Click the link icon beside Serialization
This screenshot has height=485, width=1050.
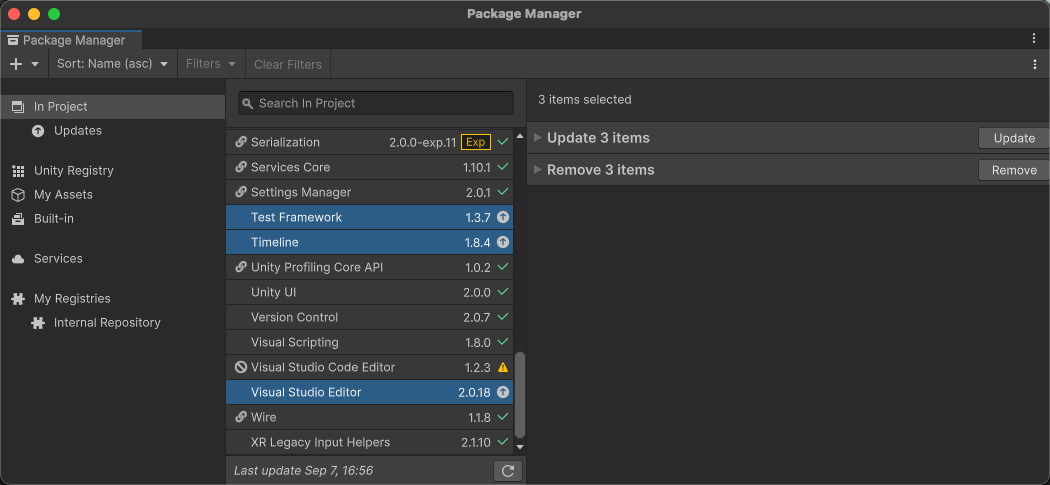(240, 142)
